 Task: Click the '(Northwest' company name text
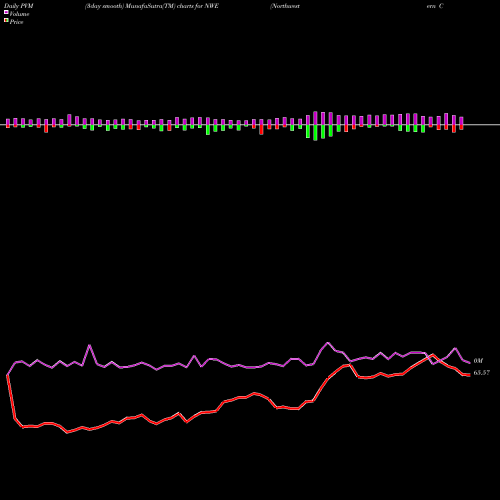[x=285, y=6]
